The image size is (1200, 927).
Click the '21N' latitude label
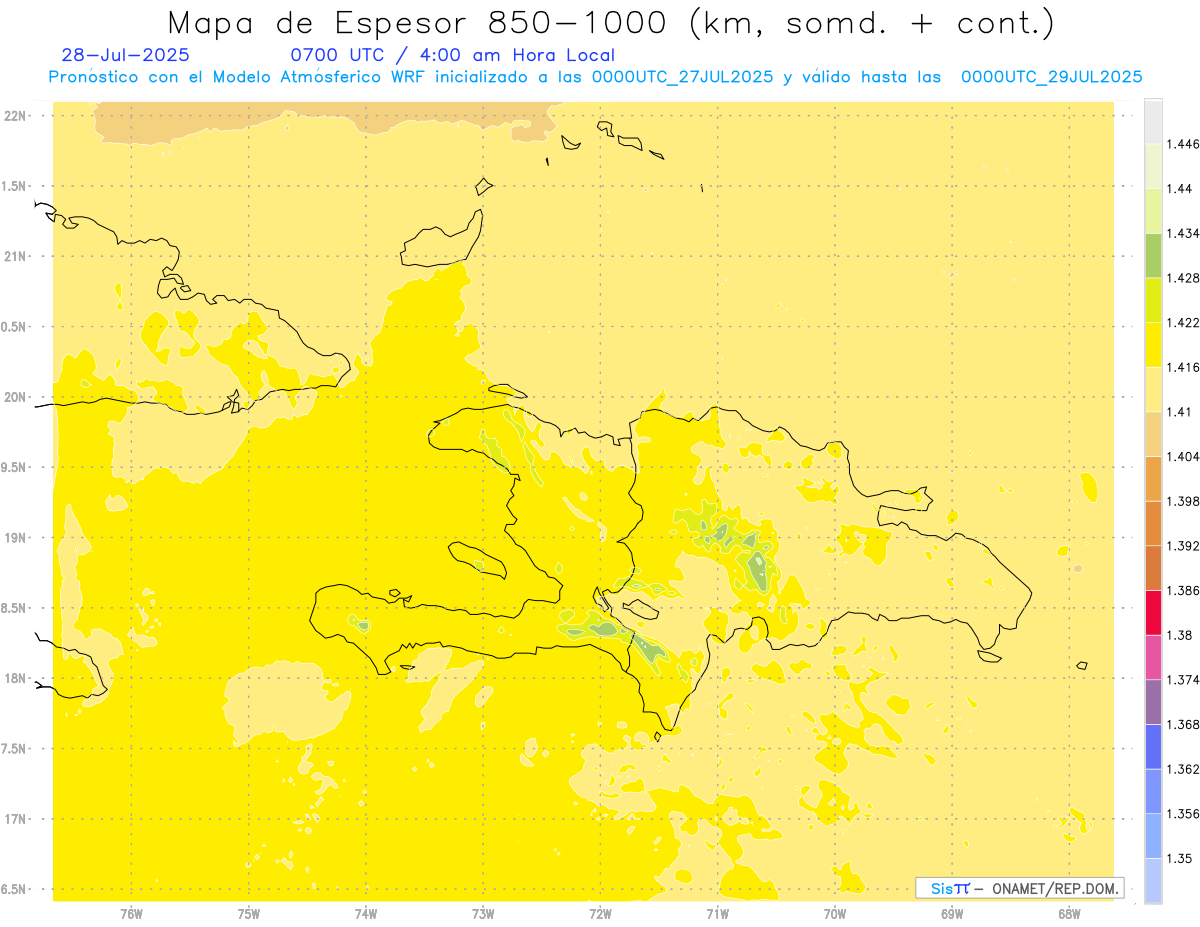tap(16, 256)
